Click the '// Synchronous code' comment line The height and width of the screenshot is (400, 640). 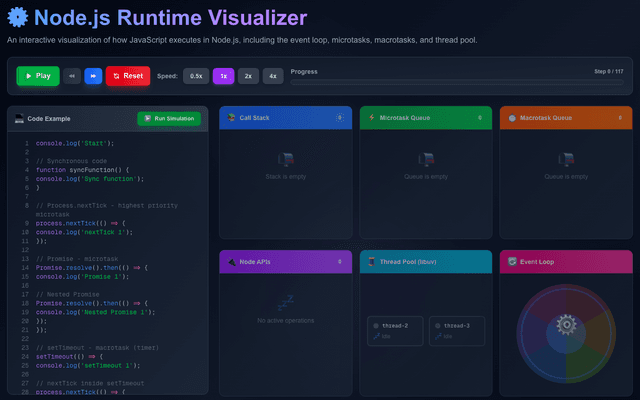[x=71, y=161]
